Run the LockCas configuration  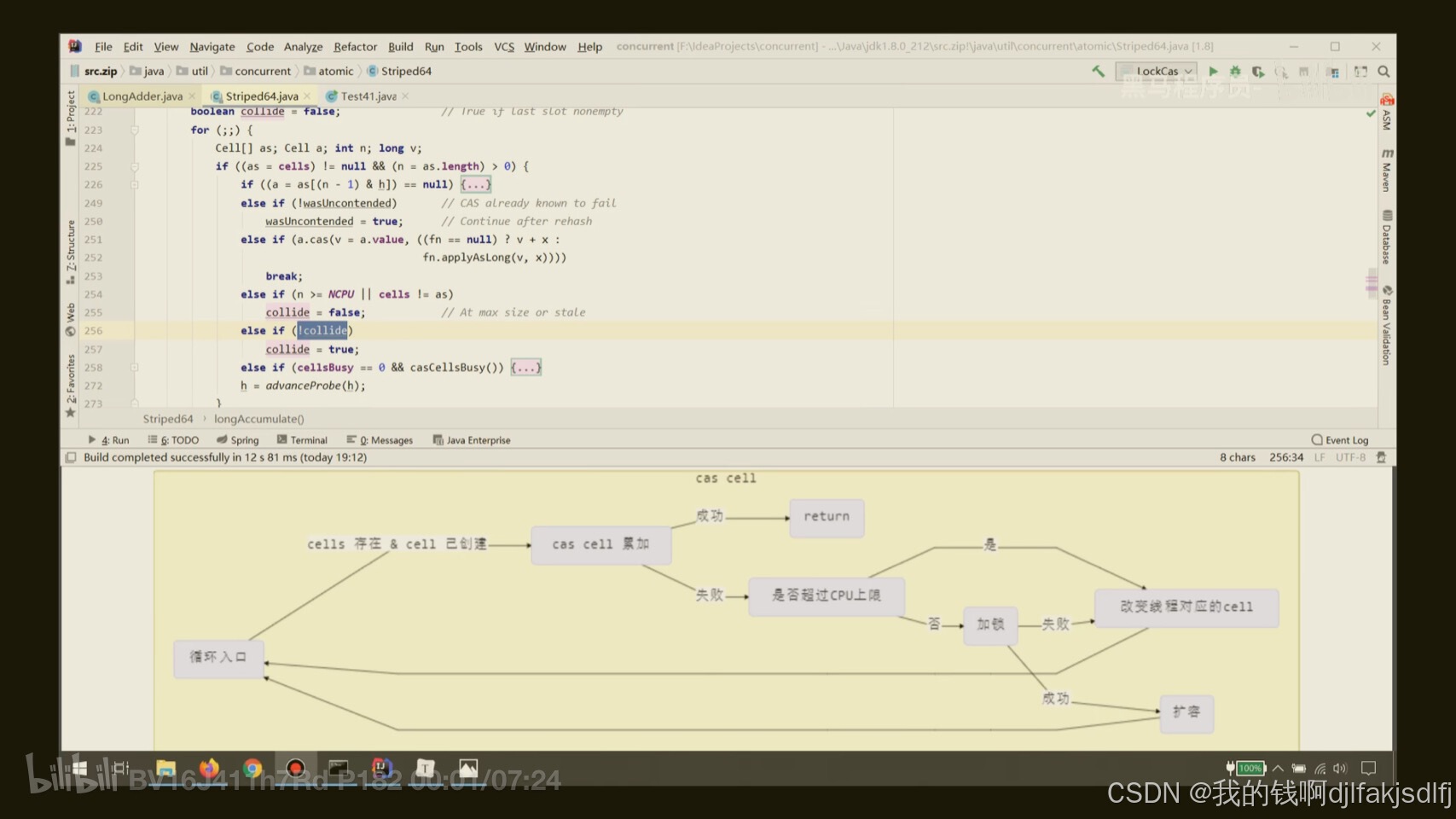[1213, 71]
